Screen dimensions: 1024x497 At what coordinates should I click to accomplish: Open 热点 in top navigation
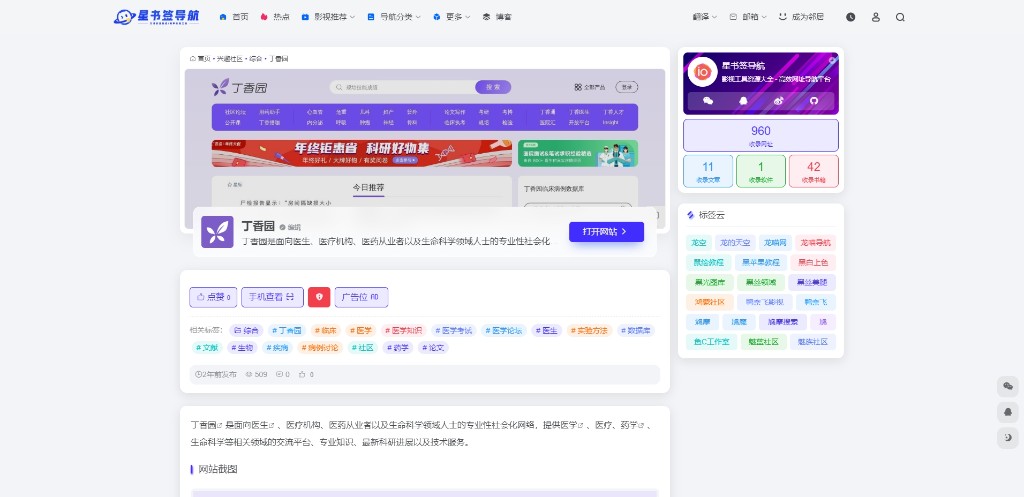click(275, 17)
